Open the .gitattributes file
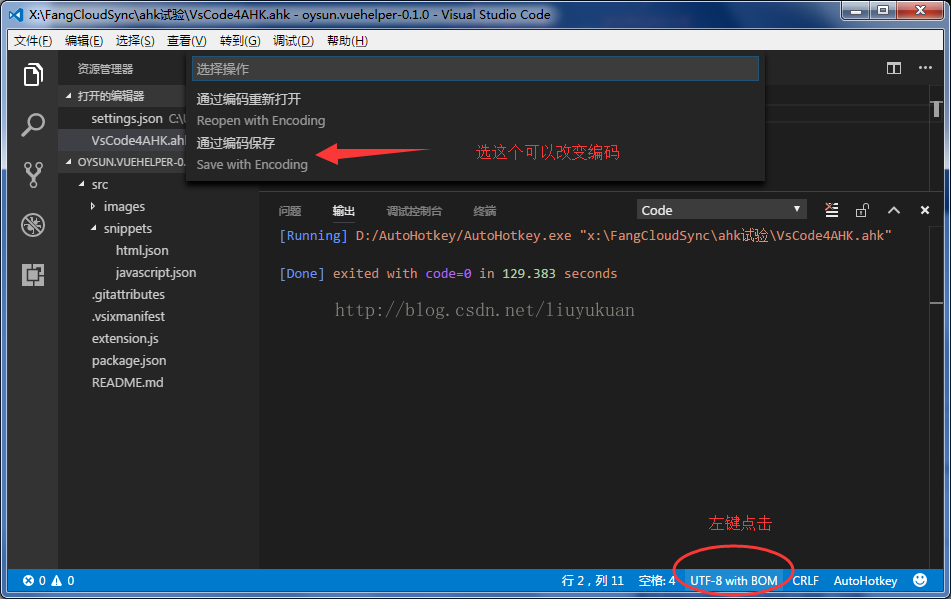 pos(128,294)
